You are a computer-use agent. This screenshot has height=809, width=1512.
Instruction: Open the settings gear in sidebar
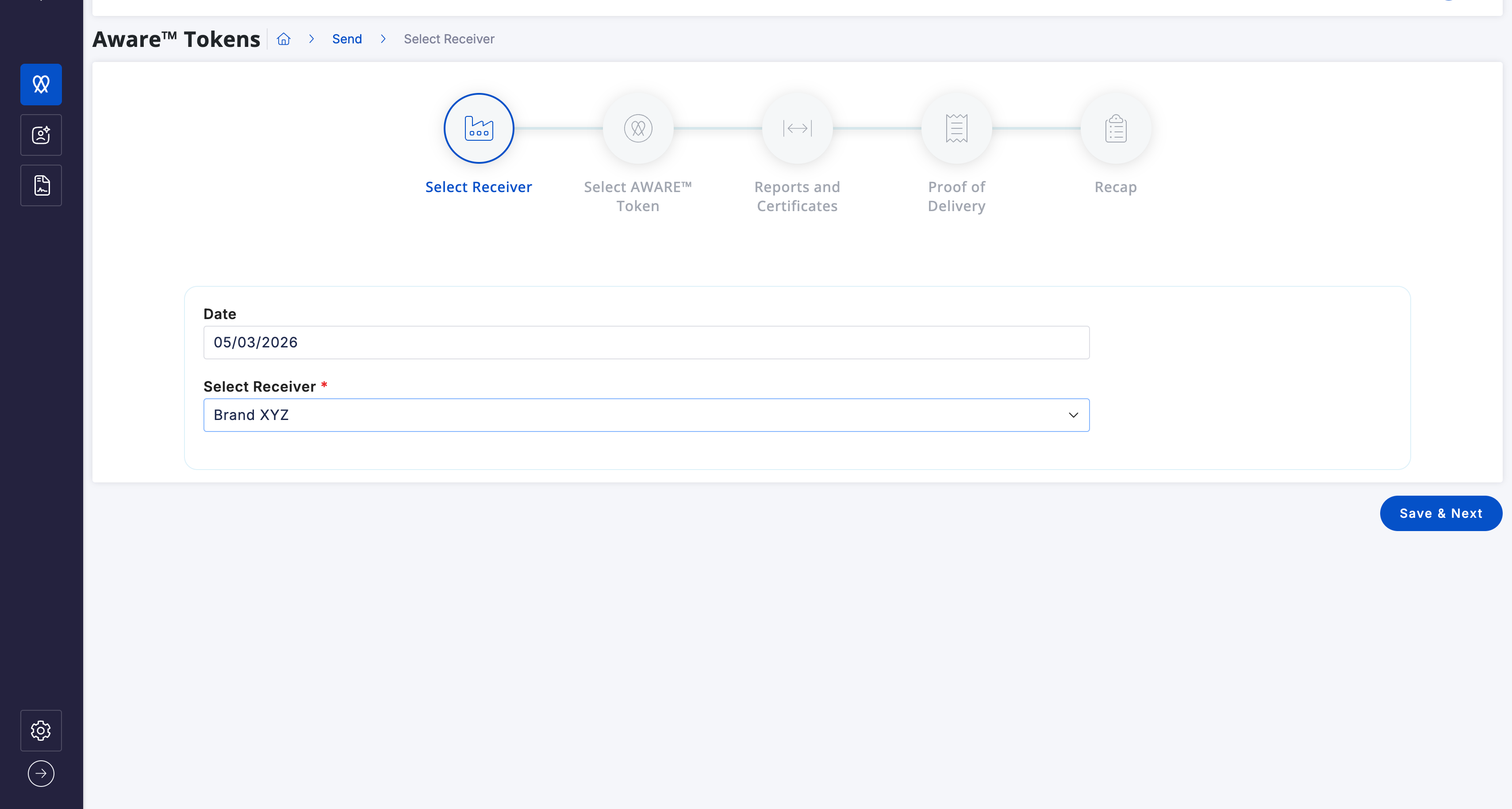(41, 730)
